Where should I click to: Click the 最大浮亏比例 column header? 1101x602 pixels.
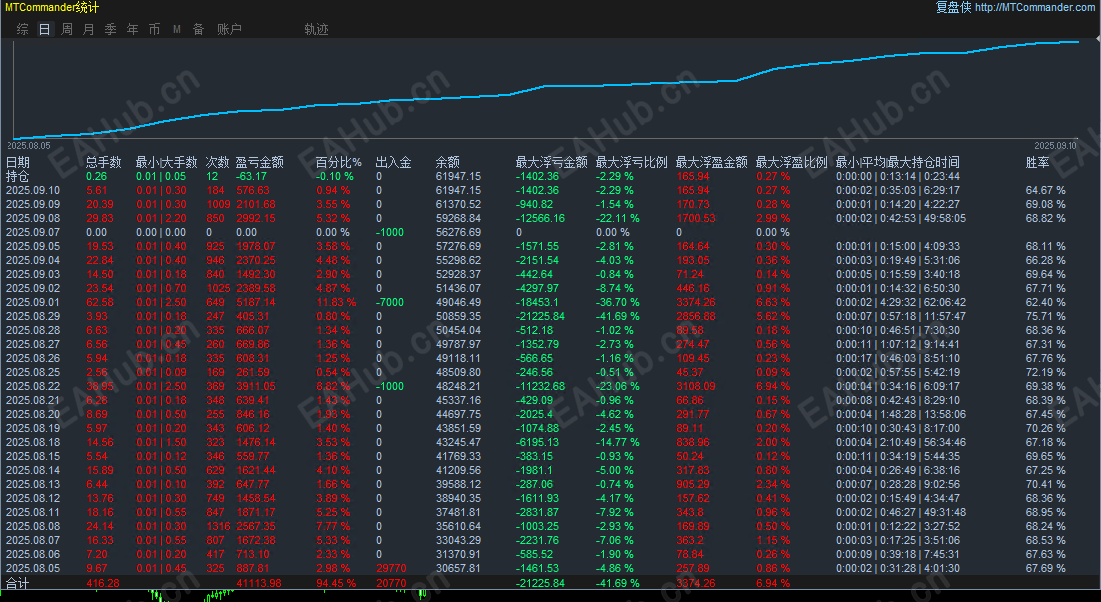631,162
